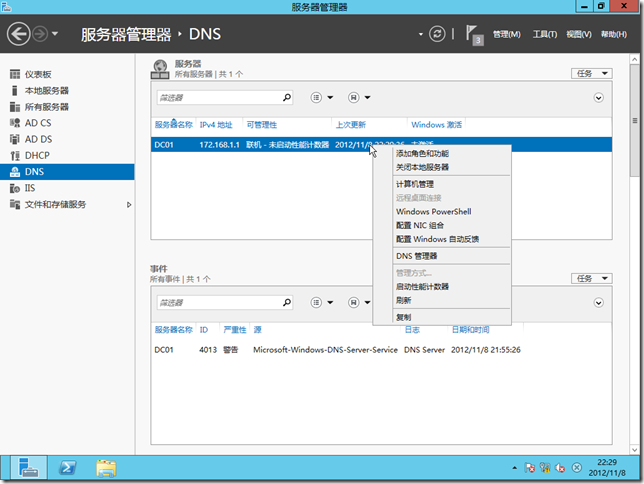The height and width of the screenshot is (484, 644).
Task: Open the 视图(V) menu
Action: tap(579, 35)
